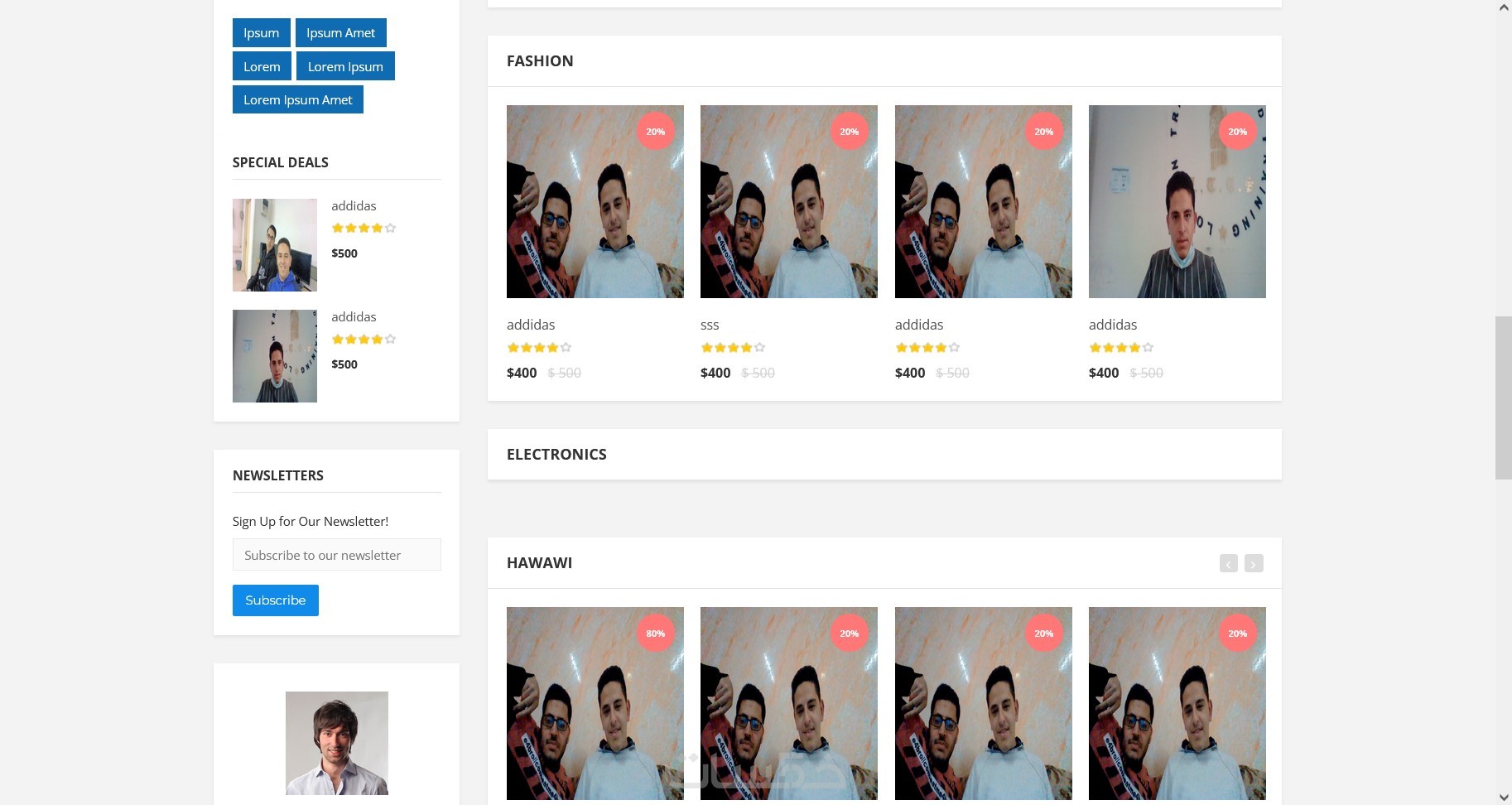1512x805 pixels.
Task: Open the first special deal addidas link
Action: 354,205
